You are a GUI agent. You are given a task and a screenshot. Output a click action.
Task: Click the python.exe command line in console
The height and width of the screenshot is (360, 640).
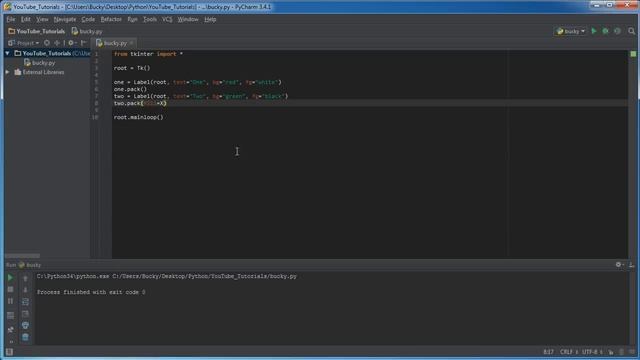[x=167, y=276]
